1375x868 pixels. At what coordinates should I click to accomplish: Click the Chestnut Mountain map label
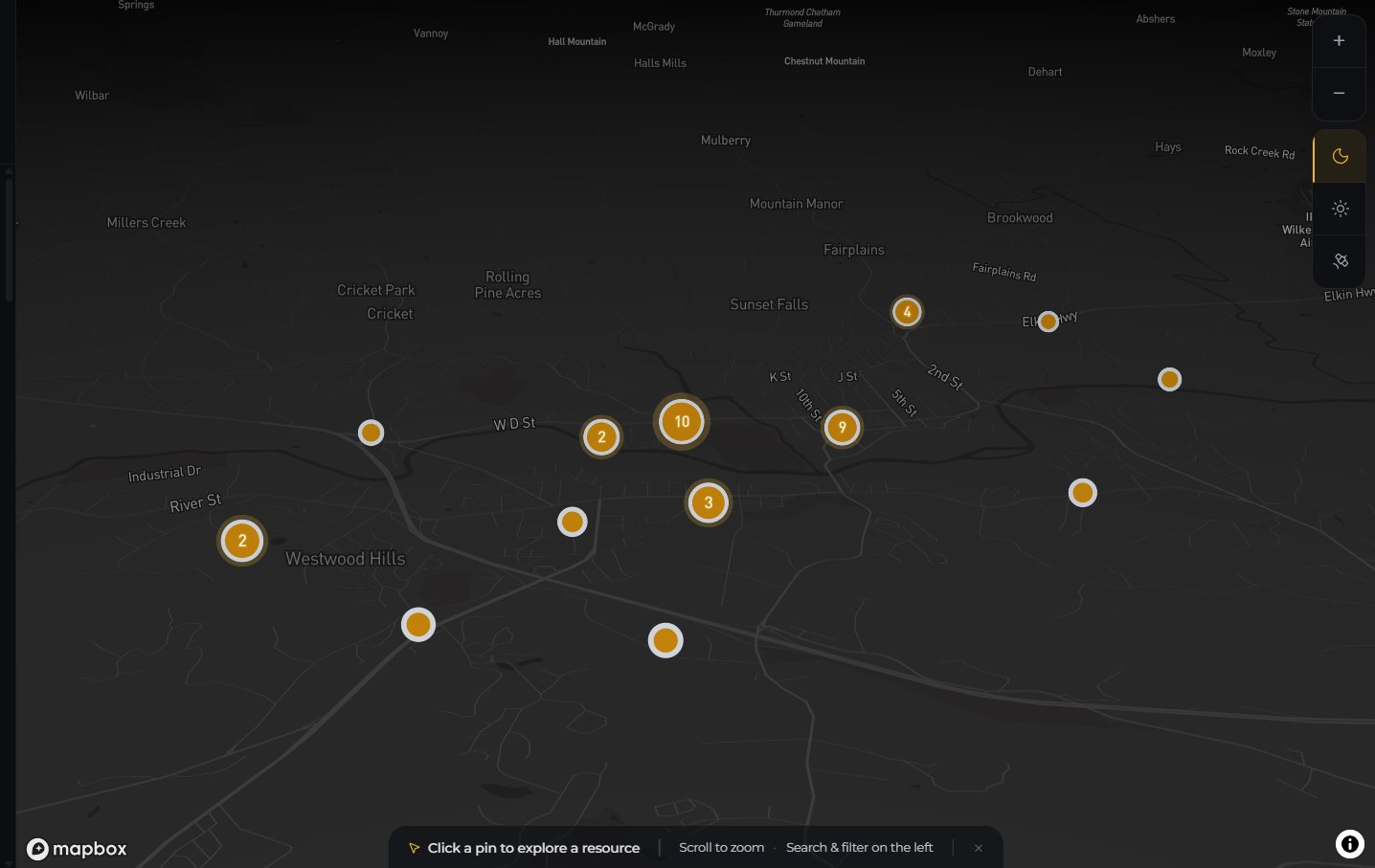[x=824, y=61]
